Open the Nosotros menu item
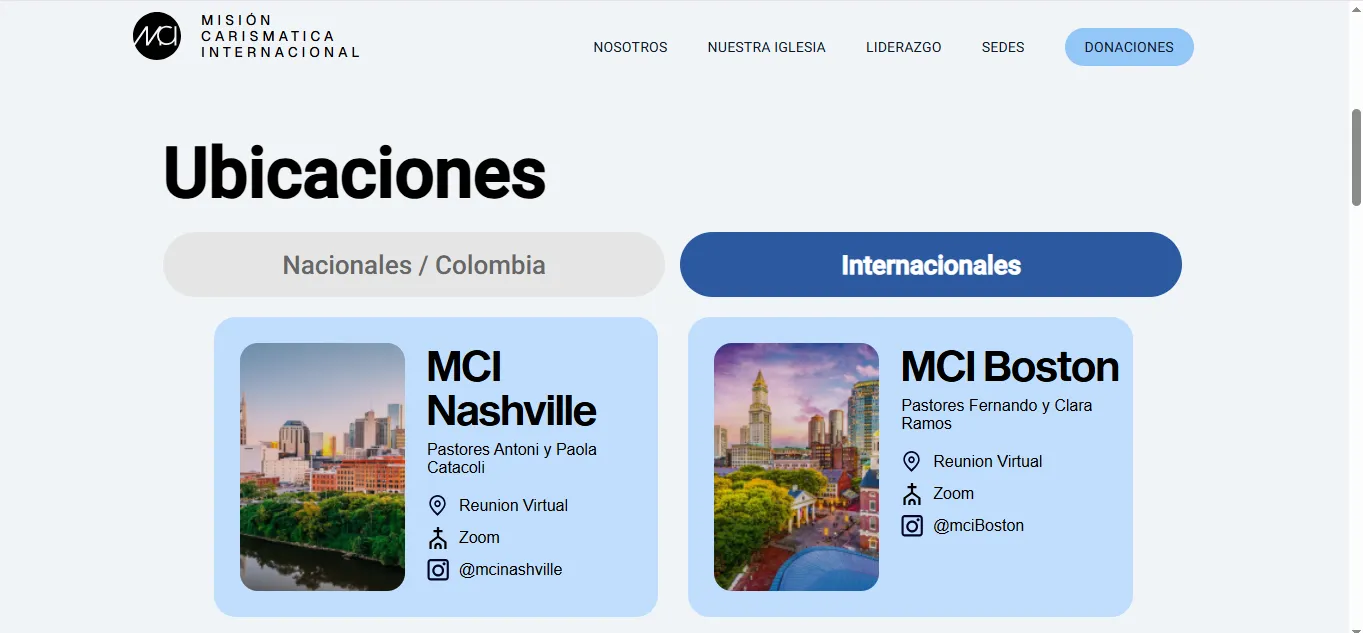The image size is (1363, 633). (630, 47)
